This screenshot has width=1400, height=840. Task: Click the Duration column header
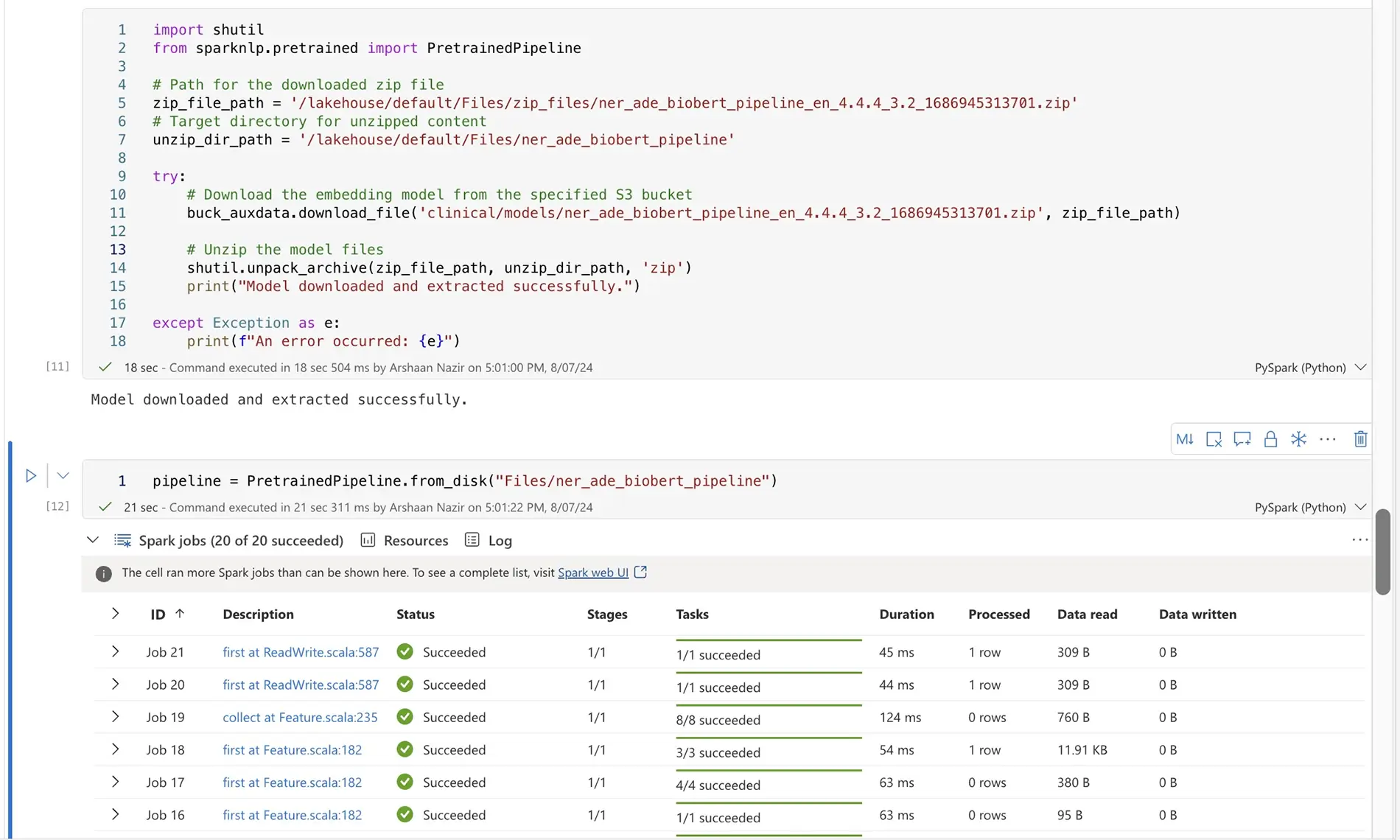tap(906, 614)
